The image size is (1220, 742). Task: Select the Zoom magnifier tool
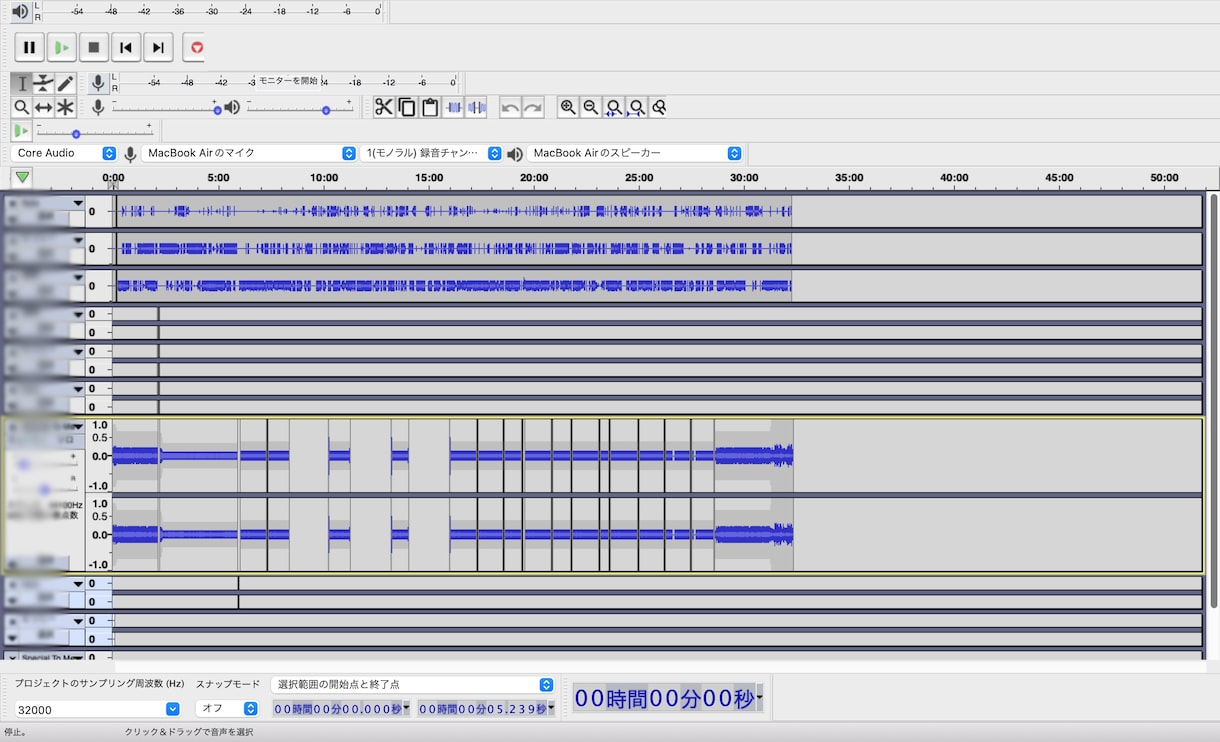pos(22,107)
